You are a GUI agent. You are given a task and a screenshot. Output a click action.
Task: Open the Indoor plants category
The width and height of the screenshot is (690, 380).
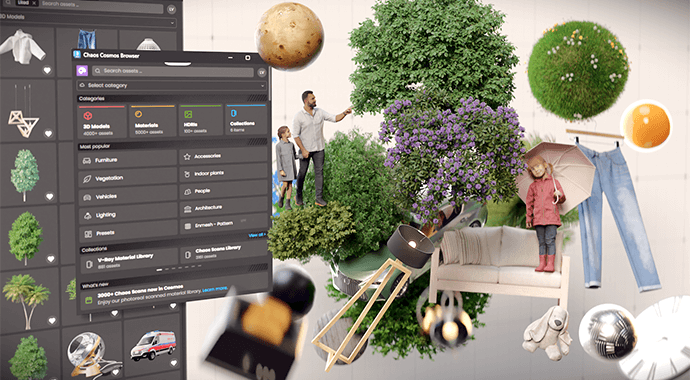223,173
